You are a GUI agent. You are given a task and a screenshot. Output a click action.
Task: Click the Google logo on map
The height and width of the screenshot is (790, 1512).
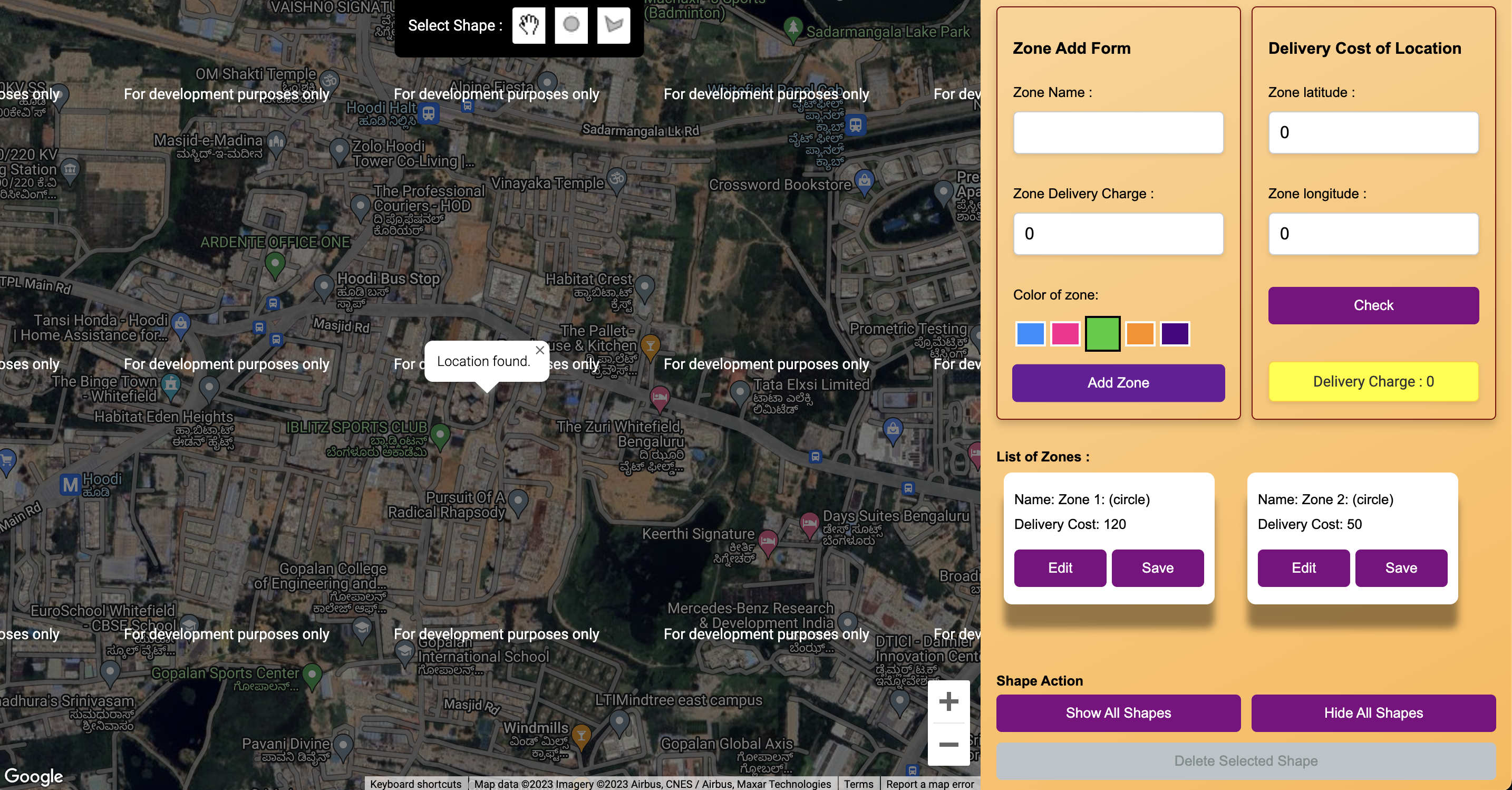[x=33, y=776]
